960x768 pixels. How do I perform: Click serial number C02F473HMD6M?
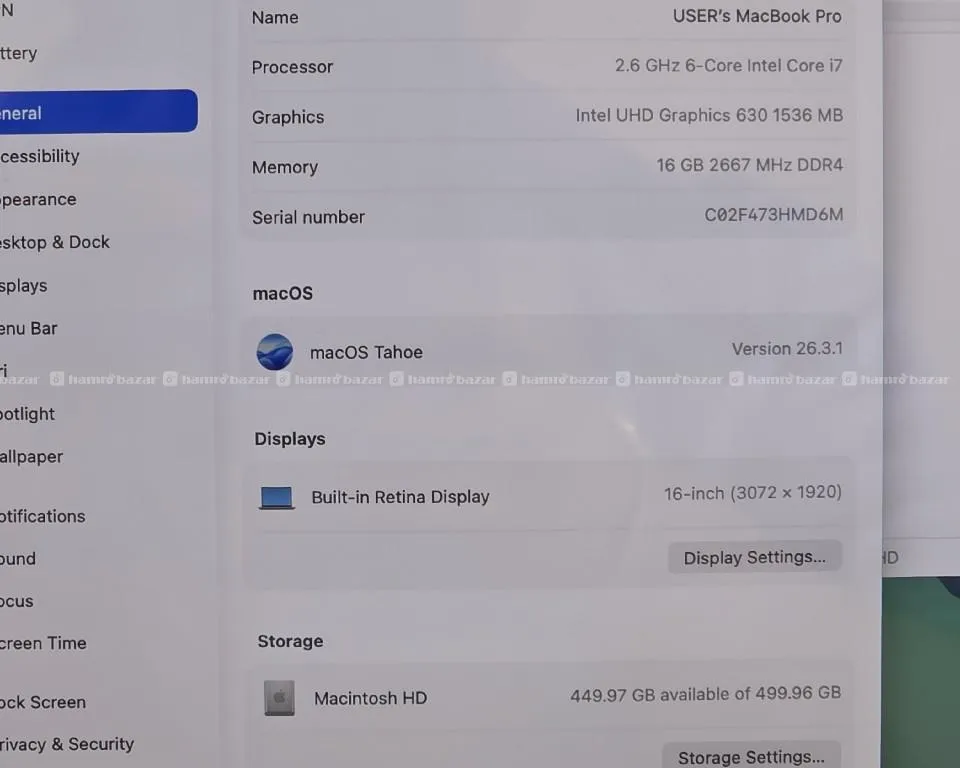click(x=774, y=215)
